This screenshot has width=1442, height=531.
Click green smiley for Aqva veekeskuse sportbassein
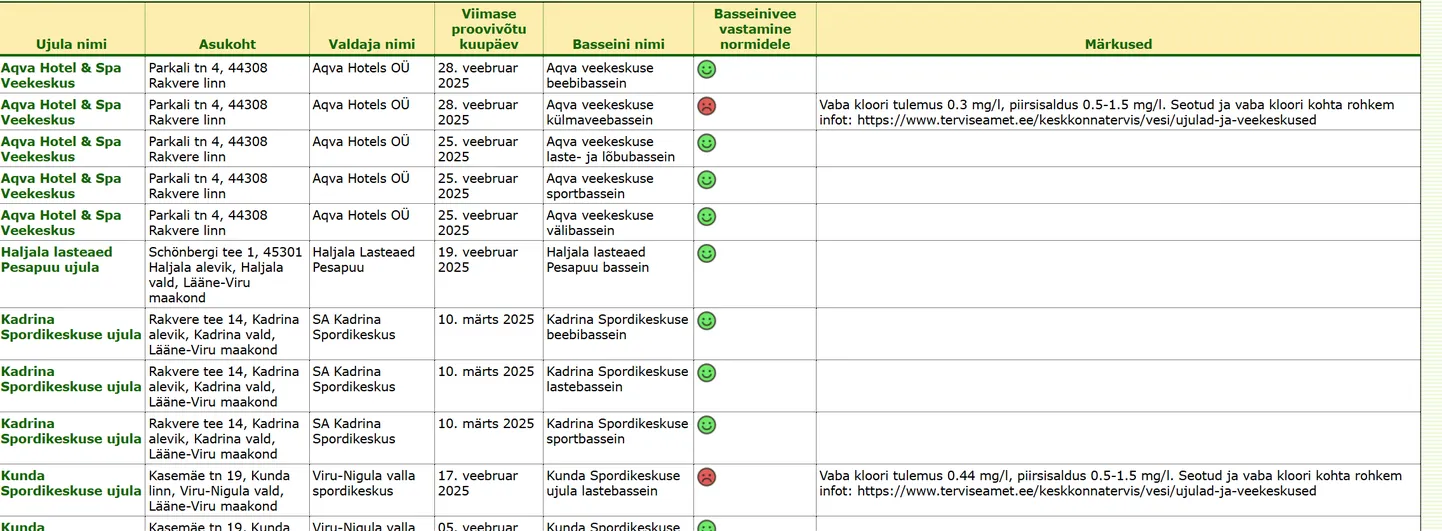(x=706, y=180)
